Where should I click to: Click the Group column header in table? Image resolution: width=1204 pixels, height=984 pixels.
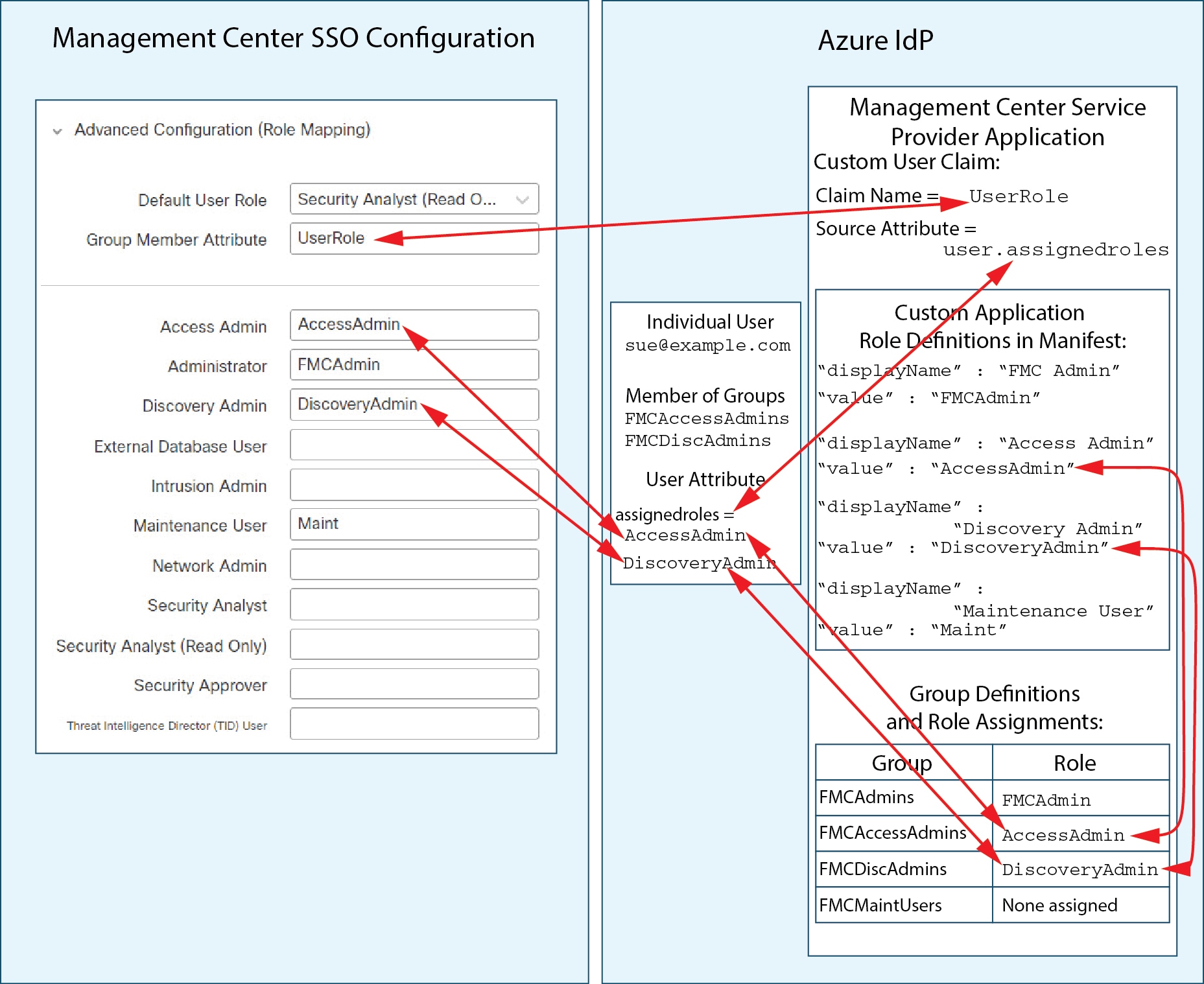tap(903, 762)
